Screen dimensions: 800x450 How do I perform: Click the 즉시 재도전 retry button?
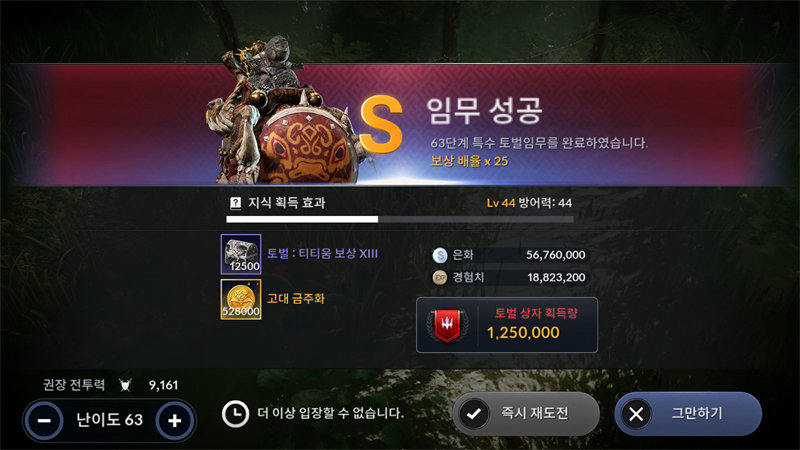tap(526, 413)
